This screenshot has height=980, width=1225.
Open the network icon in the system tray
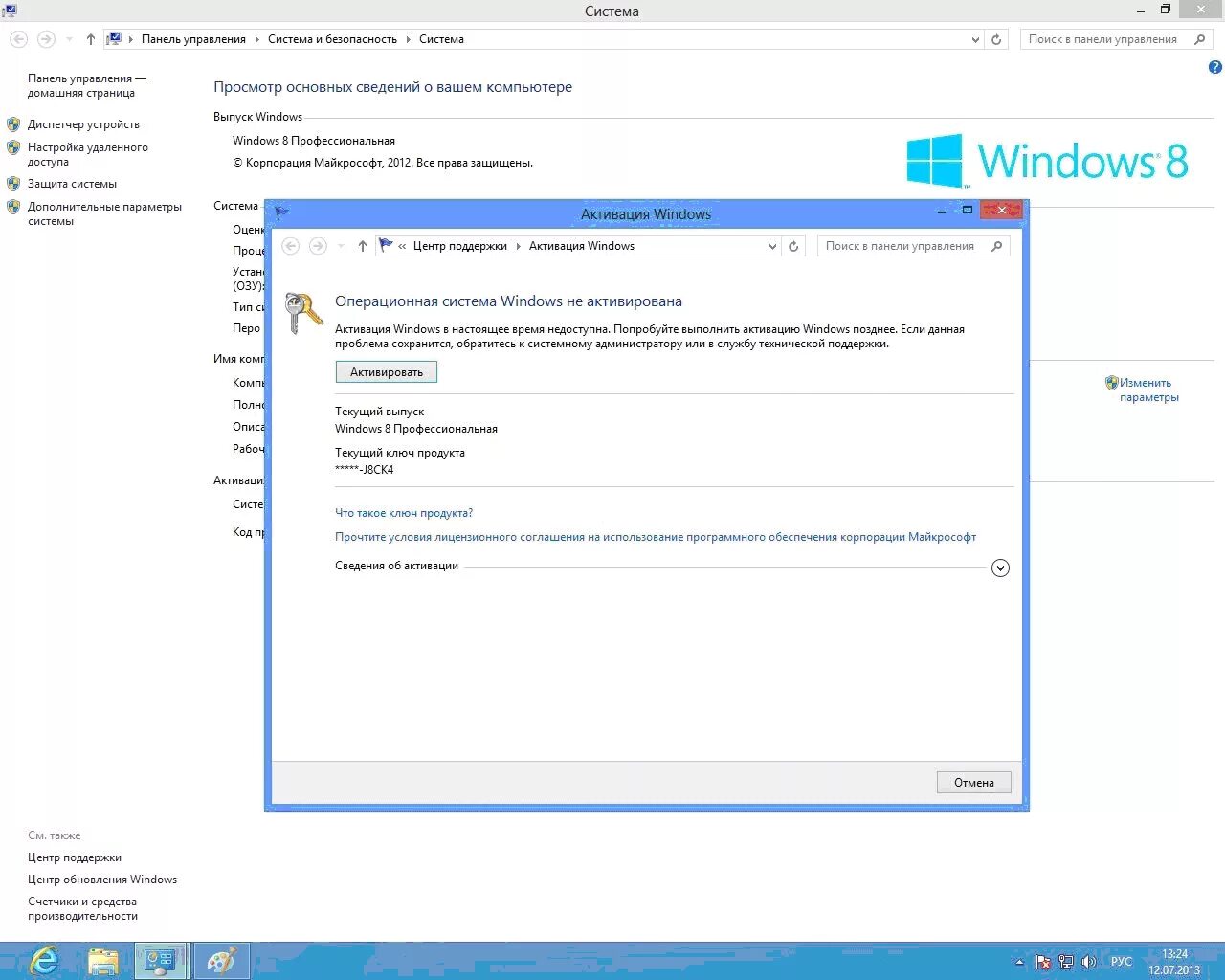(1065, 962)
